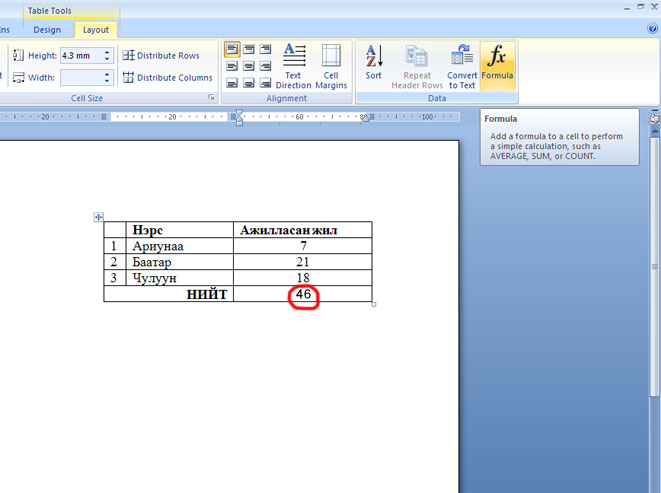Switch to the Design tab

[x=47, y=30]
